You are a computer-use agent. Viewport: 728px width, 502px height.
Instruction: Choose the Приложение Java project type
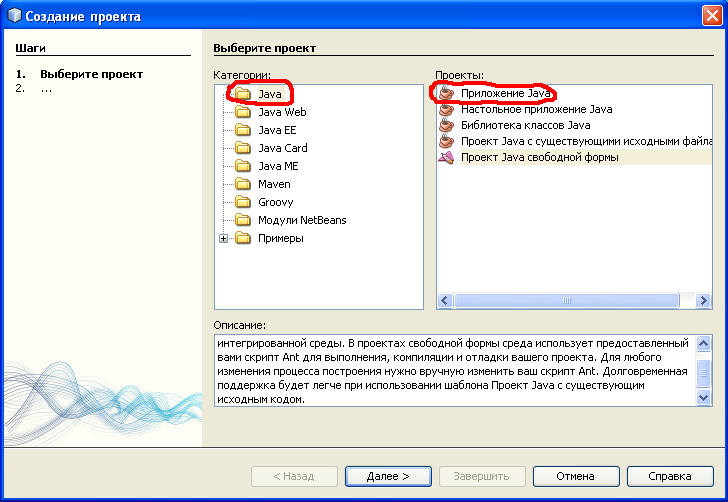[506, 93]
